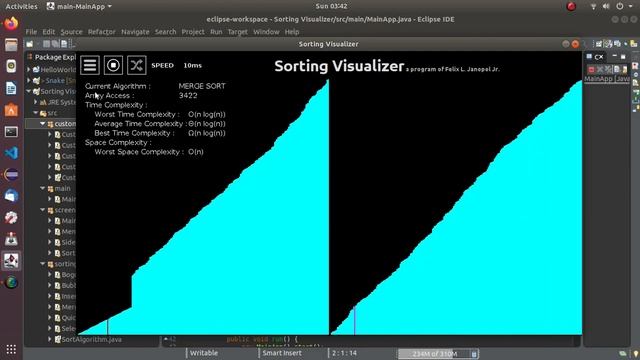Viewport: 640px width, 360px height.
Task: Minimize the Eclipse Console view
Action: click(x=615, y=56)
